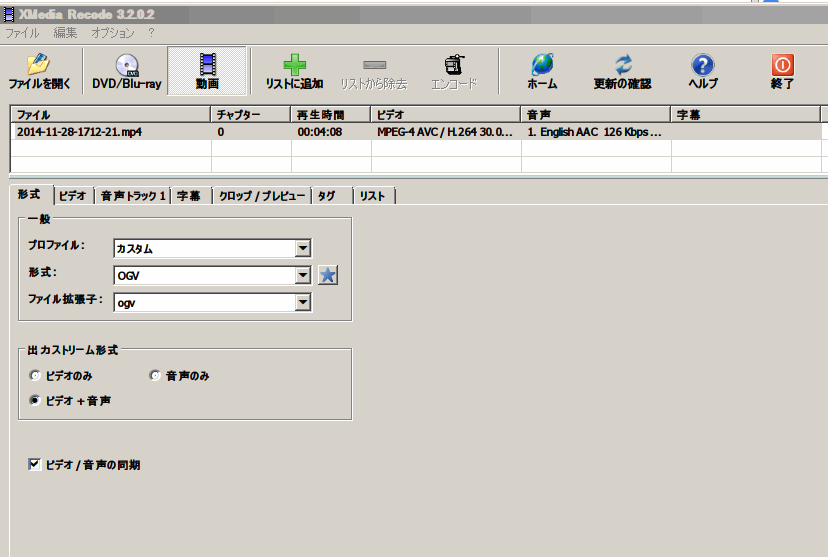Switch to the ビデオ tab

[73, 196]
